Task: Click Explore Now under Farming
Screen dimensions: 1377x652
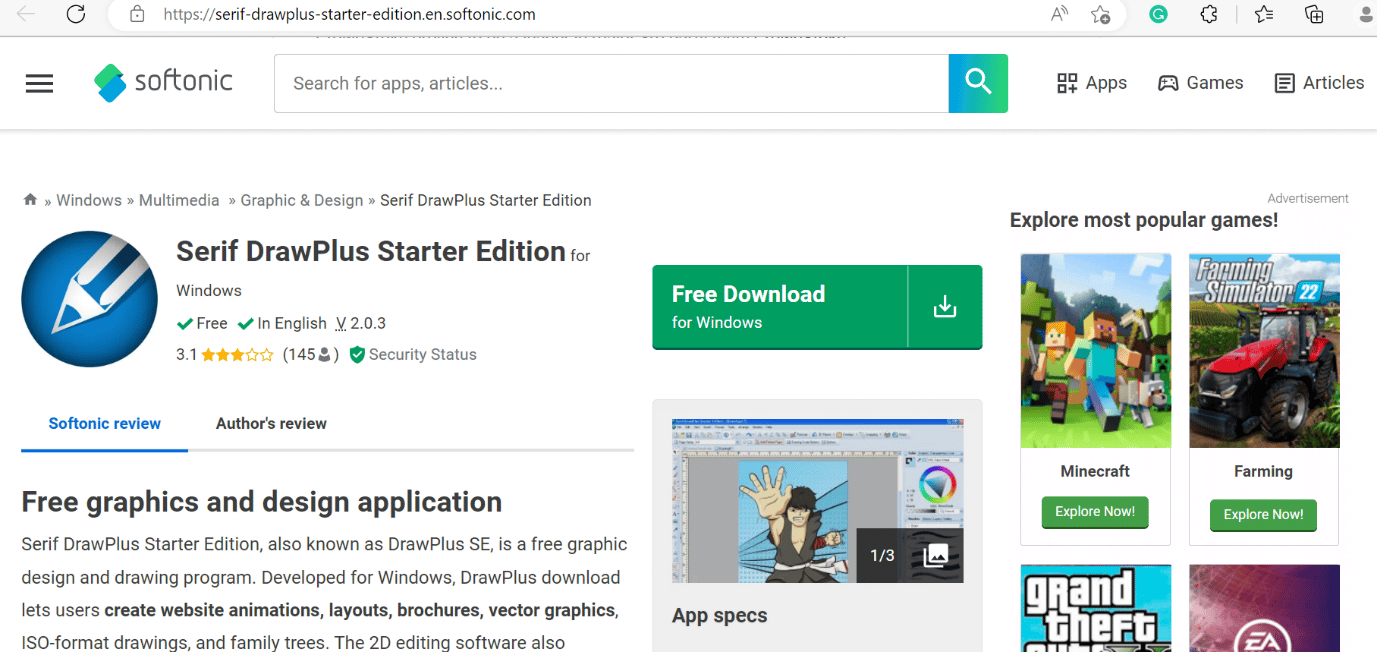Action: [x=1263, y=514]
